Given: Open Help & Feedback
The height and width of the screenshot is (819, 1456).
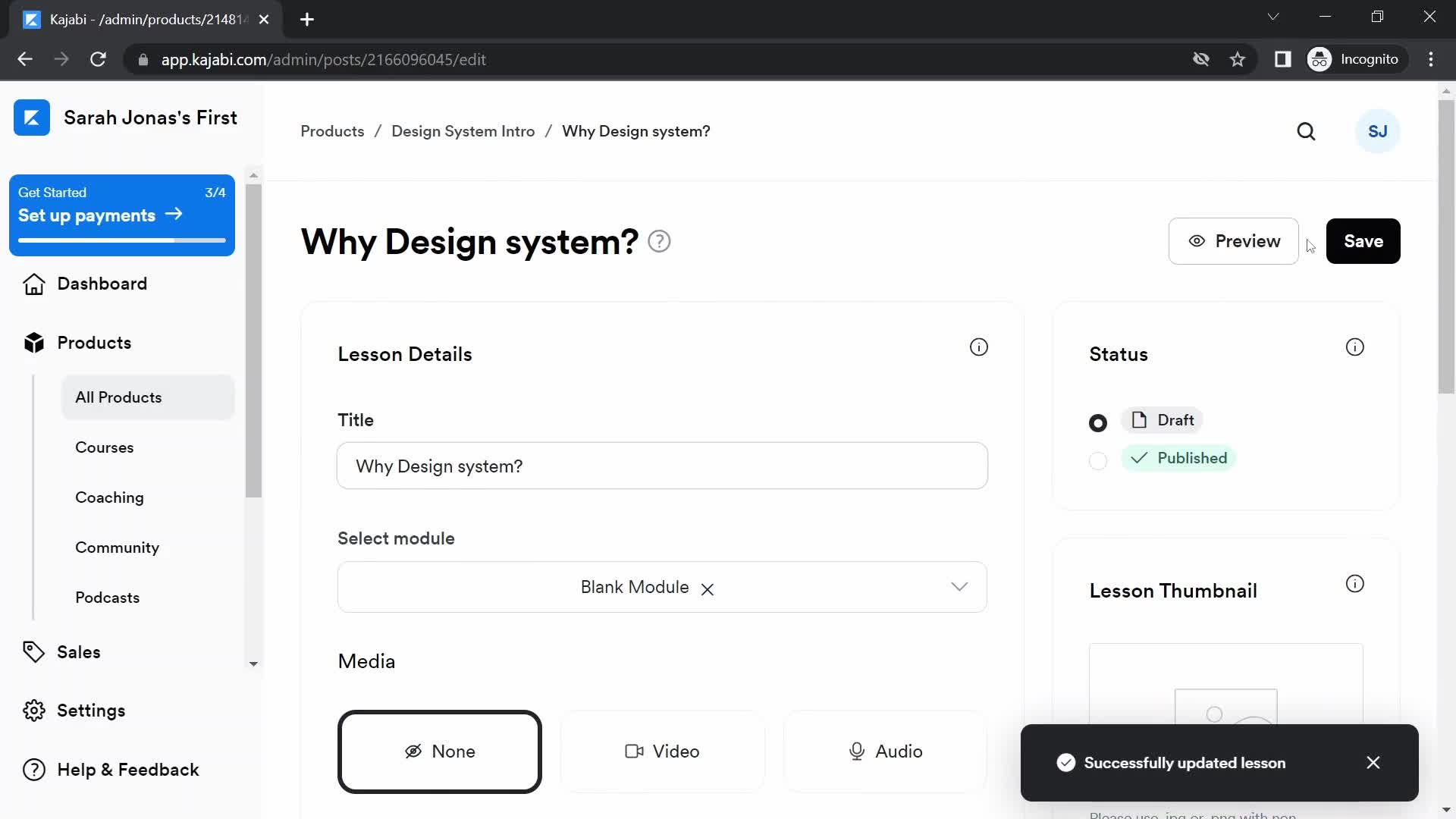Looking at the screenshot, I should pos(128,770).
